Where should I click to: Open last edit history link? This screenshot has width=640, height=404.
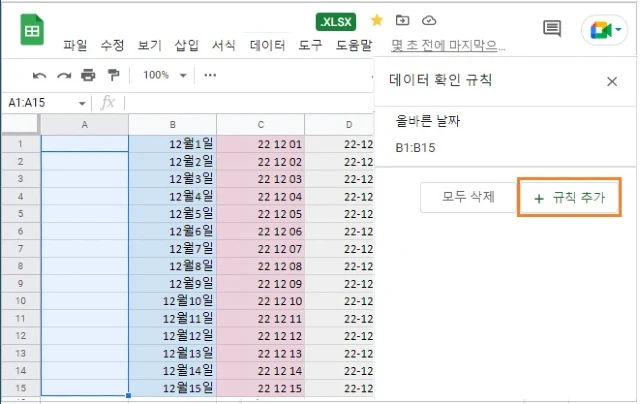click(448, 45)
